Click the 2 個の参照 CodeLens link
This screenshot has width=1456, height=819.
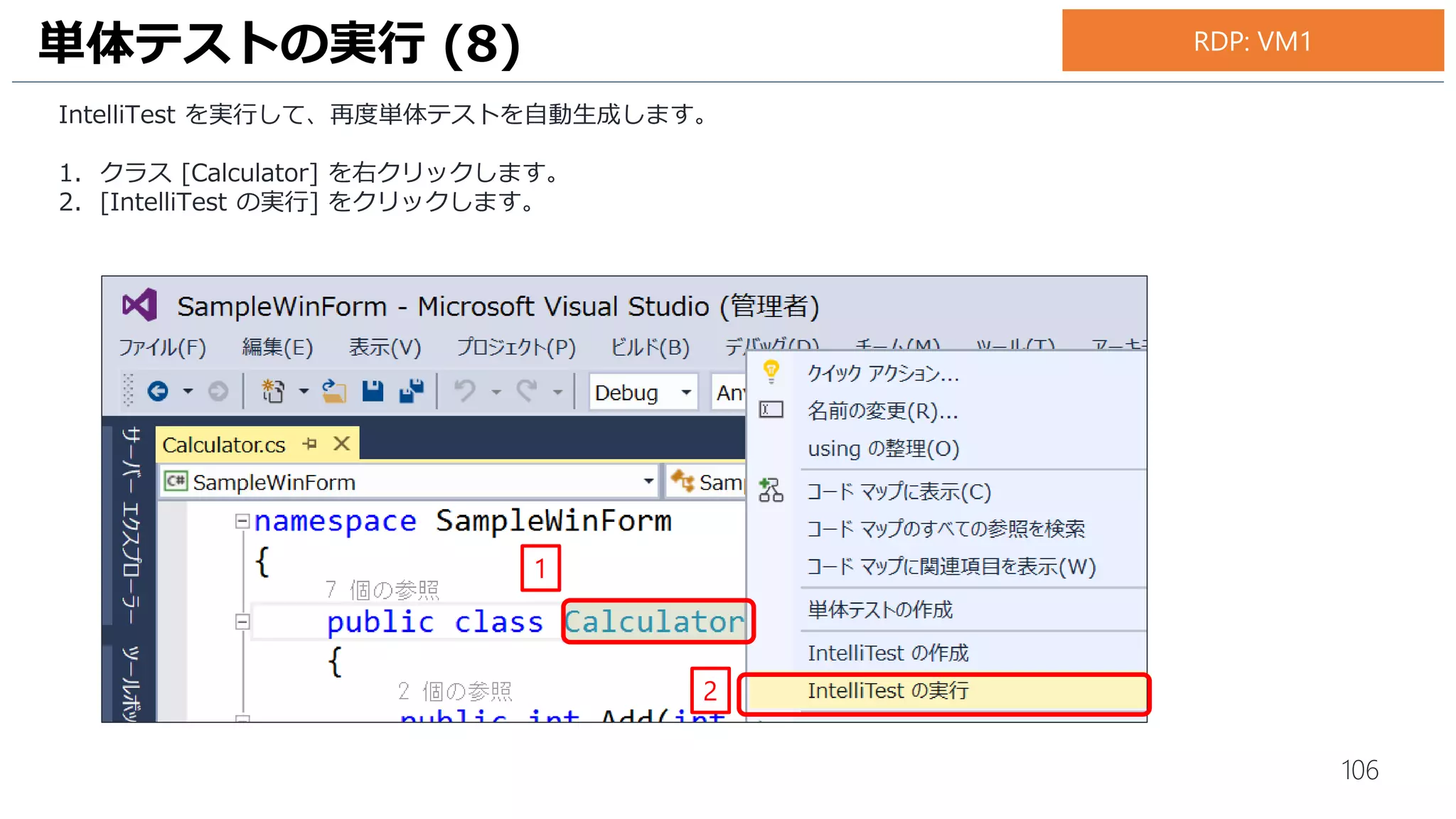(455, 690)
